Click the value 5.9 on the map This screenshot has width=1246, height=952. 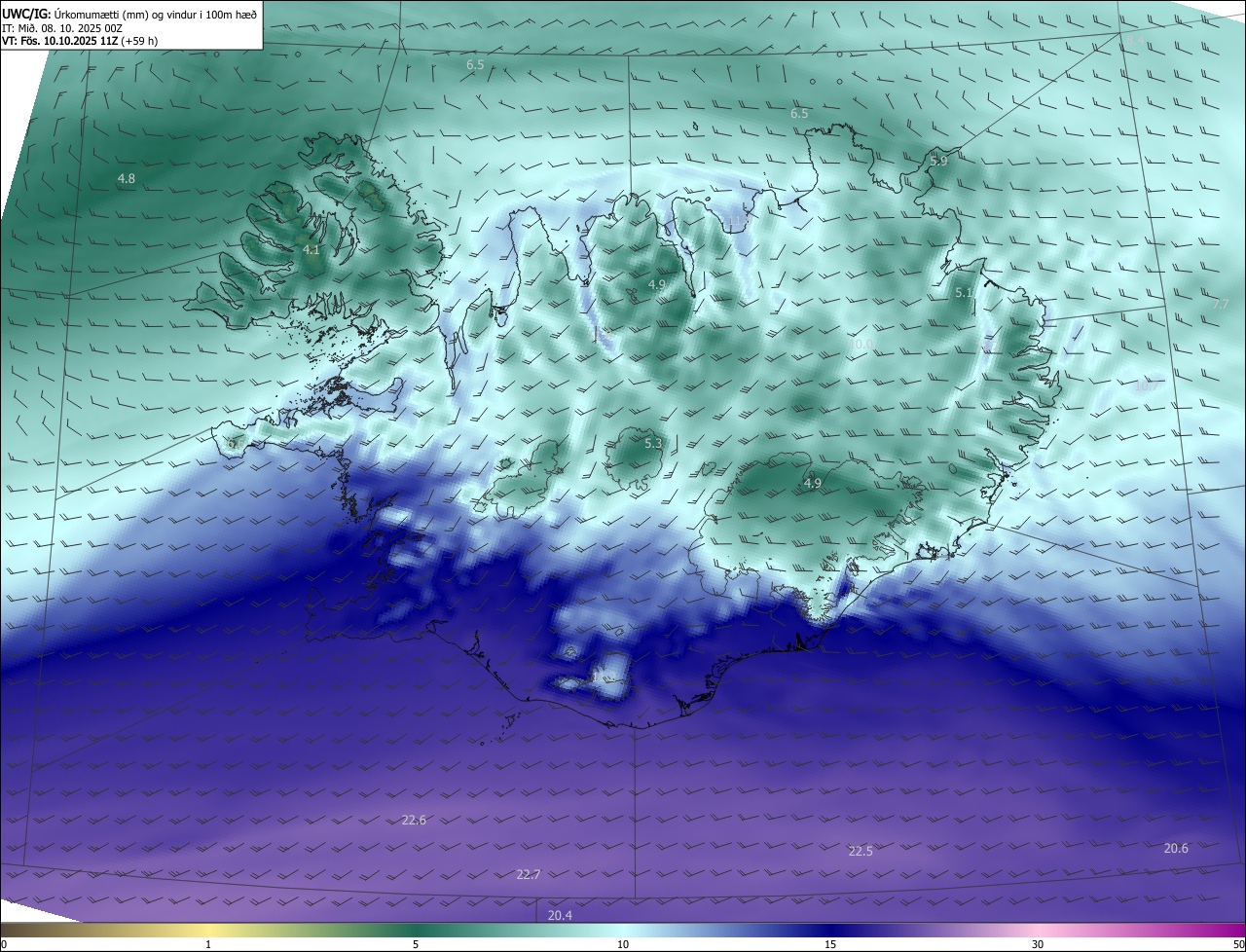pos(938,161)
